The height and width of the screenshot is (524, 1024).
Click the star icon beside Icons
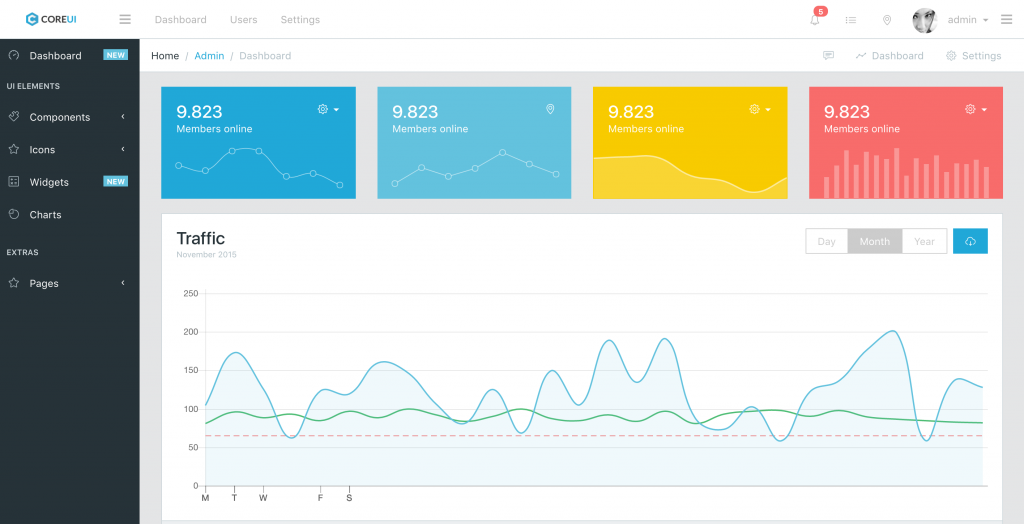pyautogui.click(x=14, y=149)
